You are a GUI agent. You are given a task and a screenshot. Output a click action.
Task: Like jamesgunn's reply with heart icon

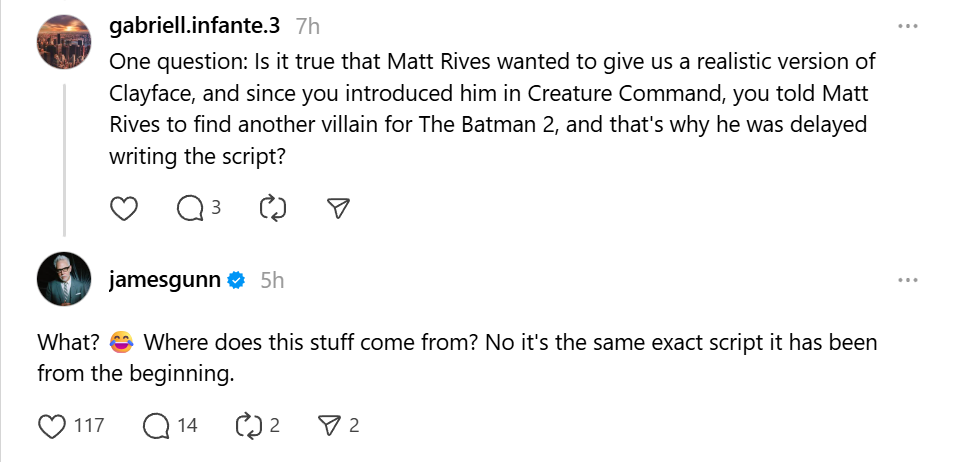point(52,426)
